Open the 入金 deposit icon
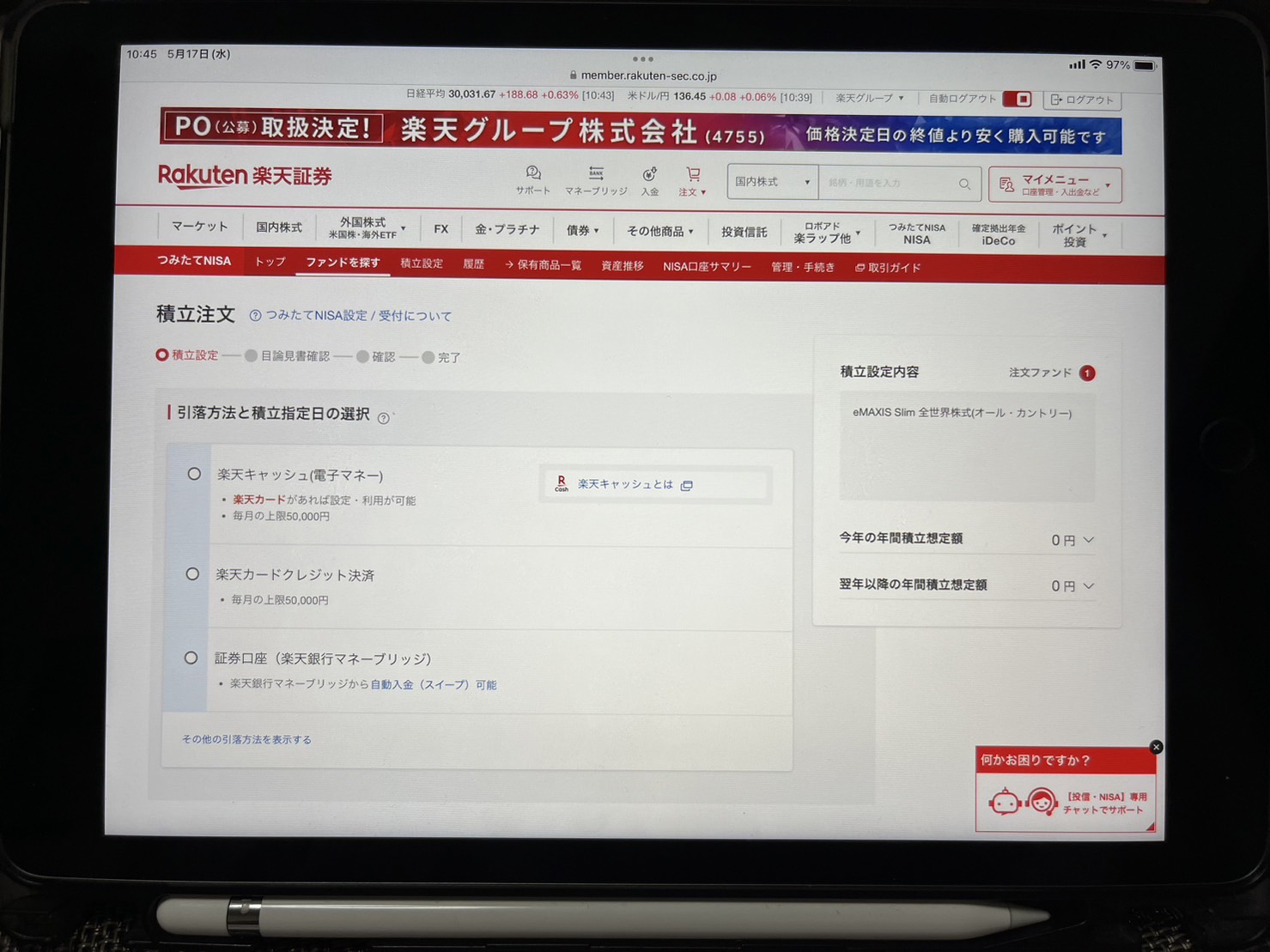This screenshot has height=952, width=1270. (x=650, y=182)
